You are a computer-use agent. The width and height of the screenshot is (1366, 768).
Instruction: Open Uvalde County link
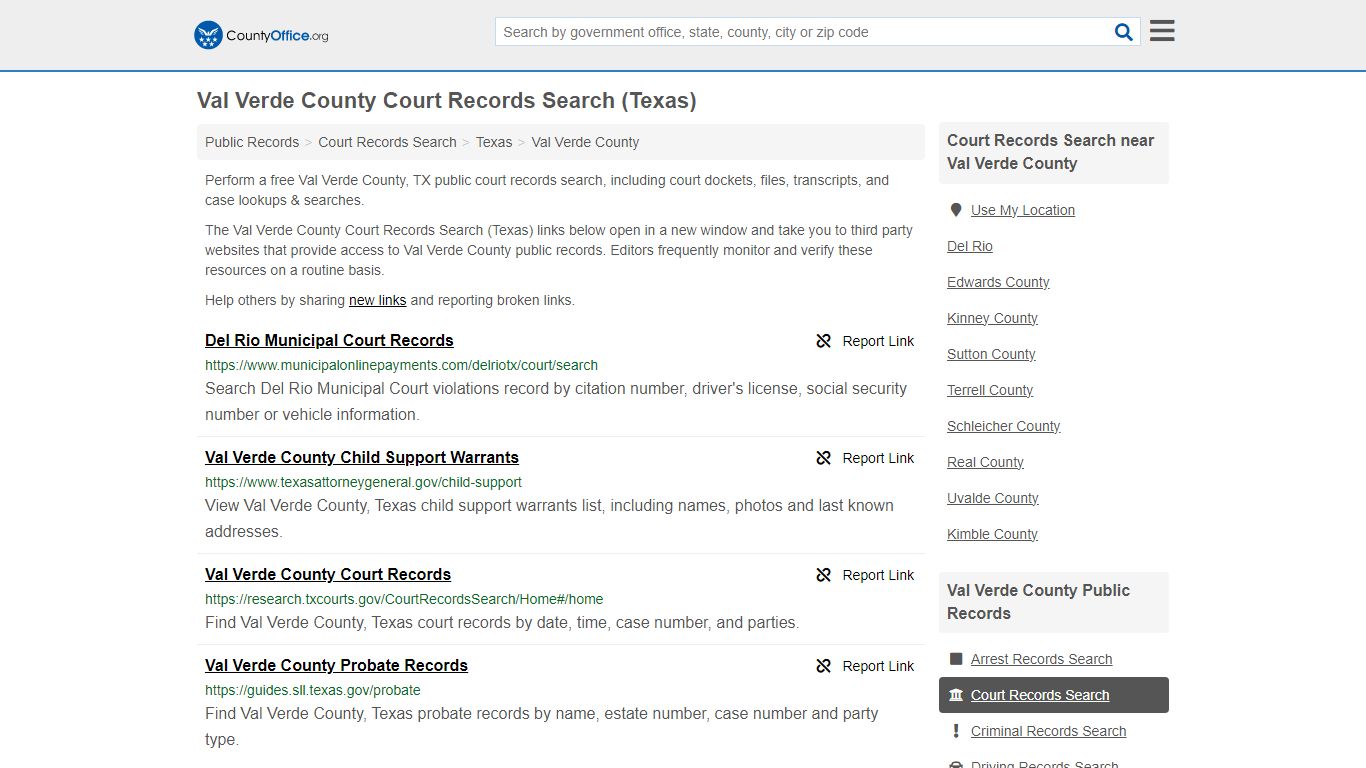coord(993,498)
